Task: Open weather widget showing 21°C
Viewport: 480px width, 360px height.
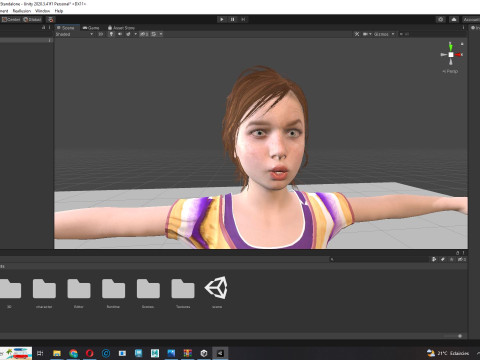Action: click(448, 353)
